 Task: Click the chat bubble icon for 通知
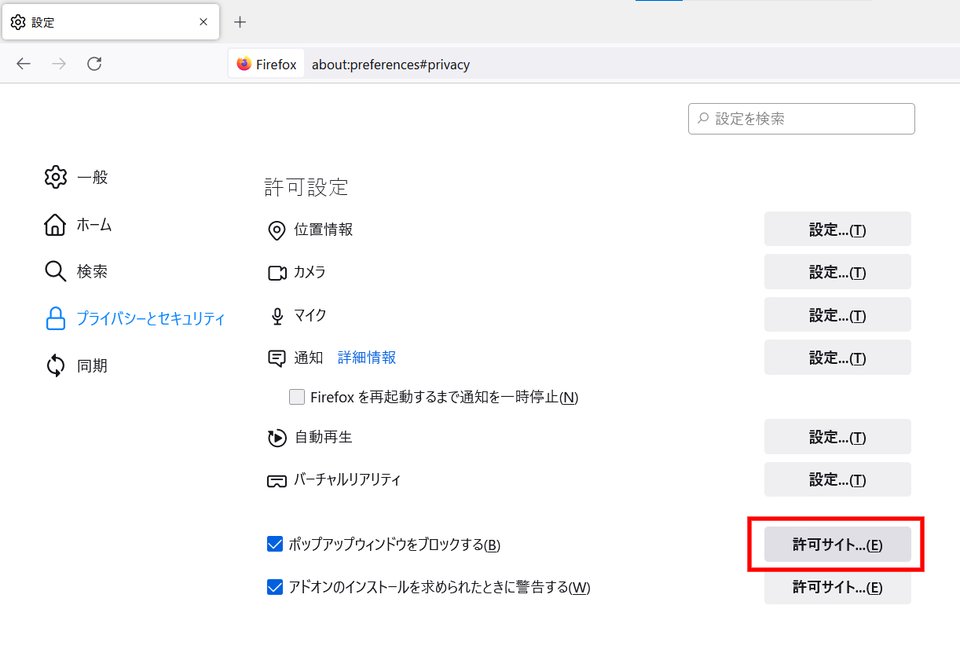coord(277,358)
